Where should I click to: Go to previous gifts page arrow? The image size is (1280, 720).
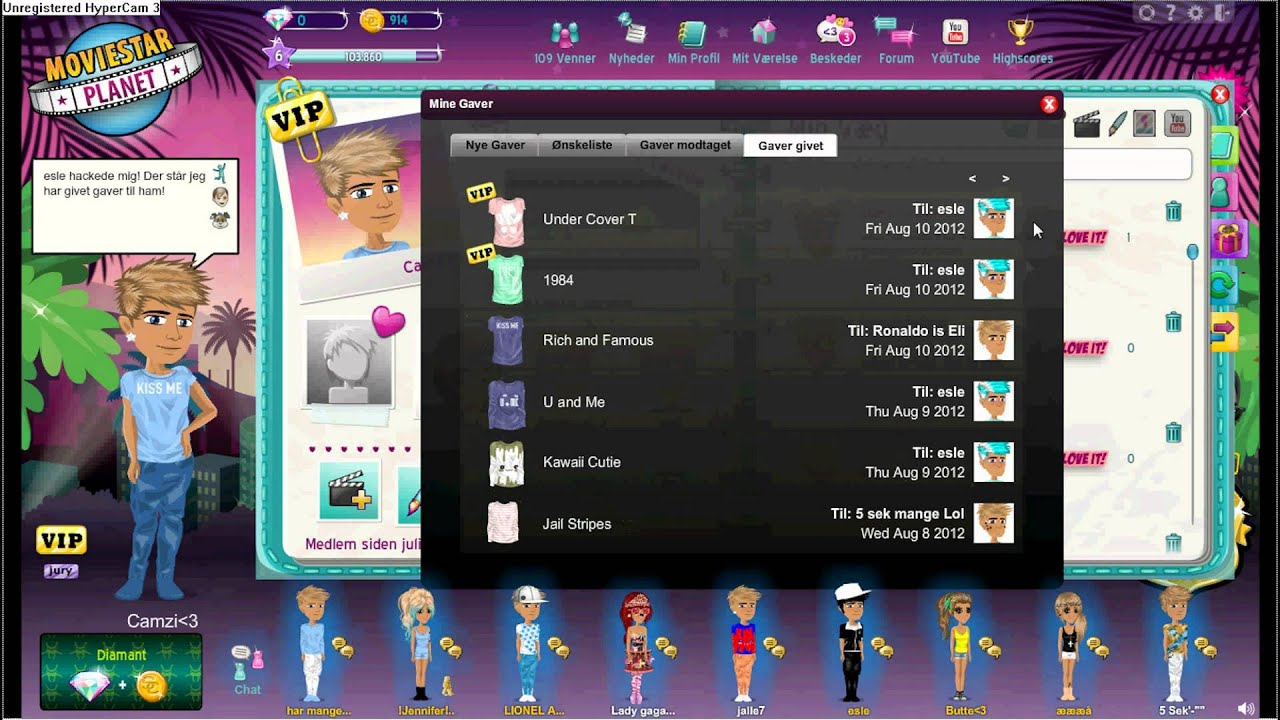coord(972,179)
